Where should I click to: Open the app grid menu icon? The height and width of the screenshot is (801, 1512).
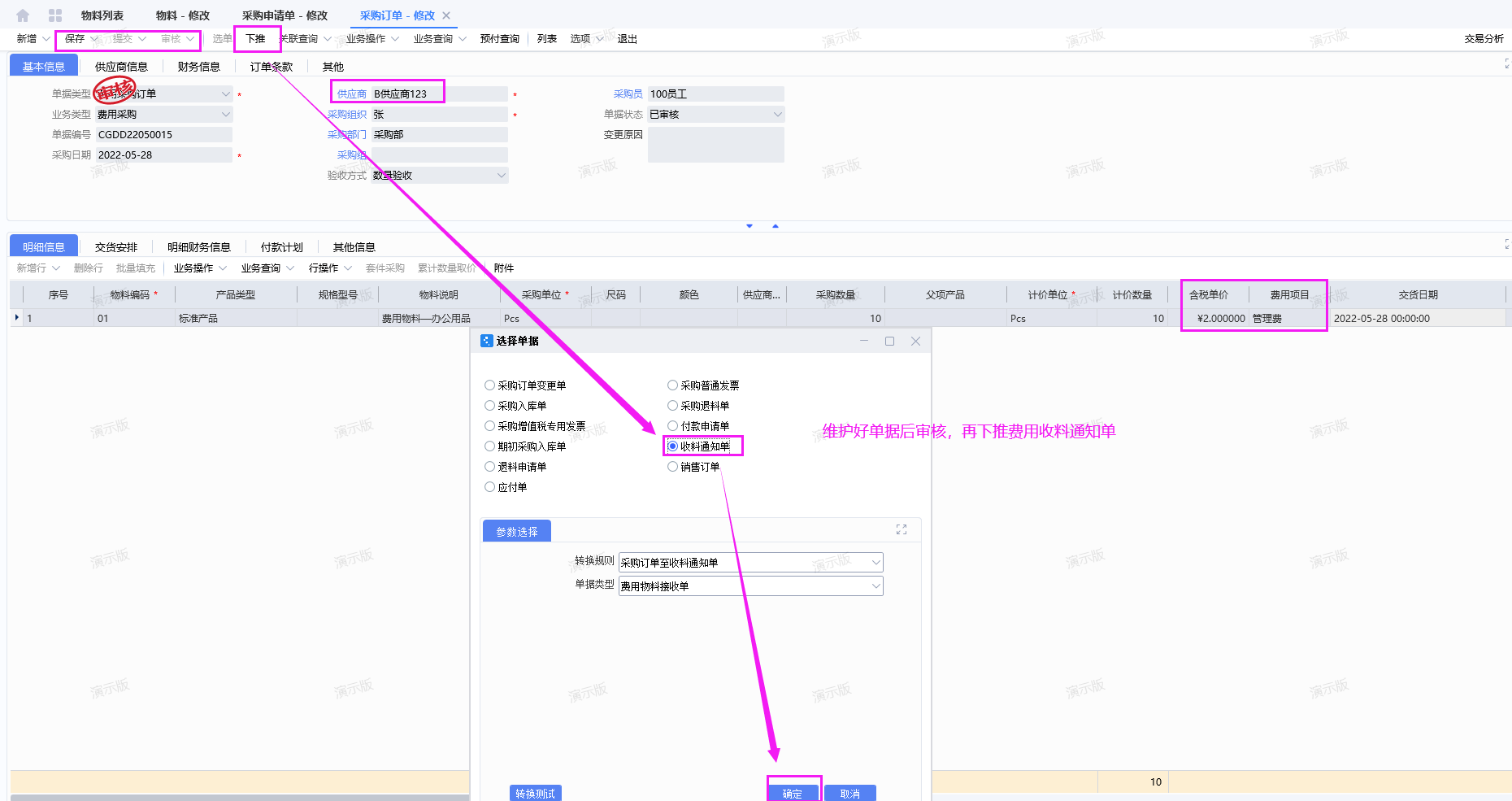[55, 15]
